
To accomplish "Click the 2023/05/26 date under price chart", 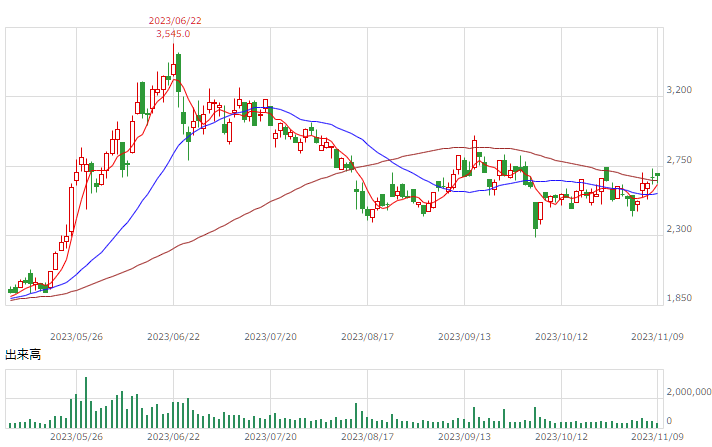I will [76, 337].
